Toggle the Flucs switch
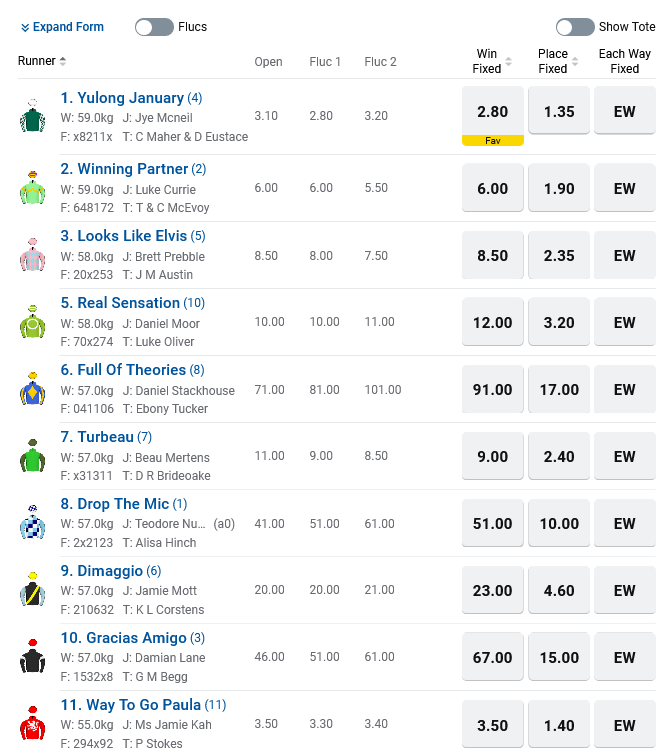 154,27
